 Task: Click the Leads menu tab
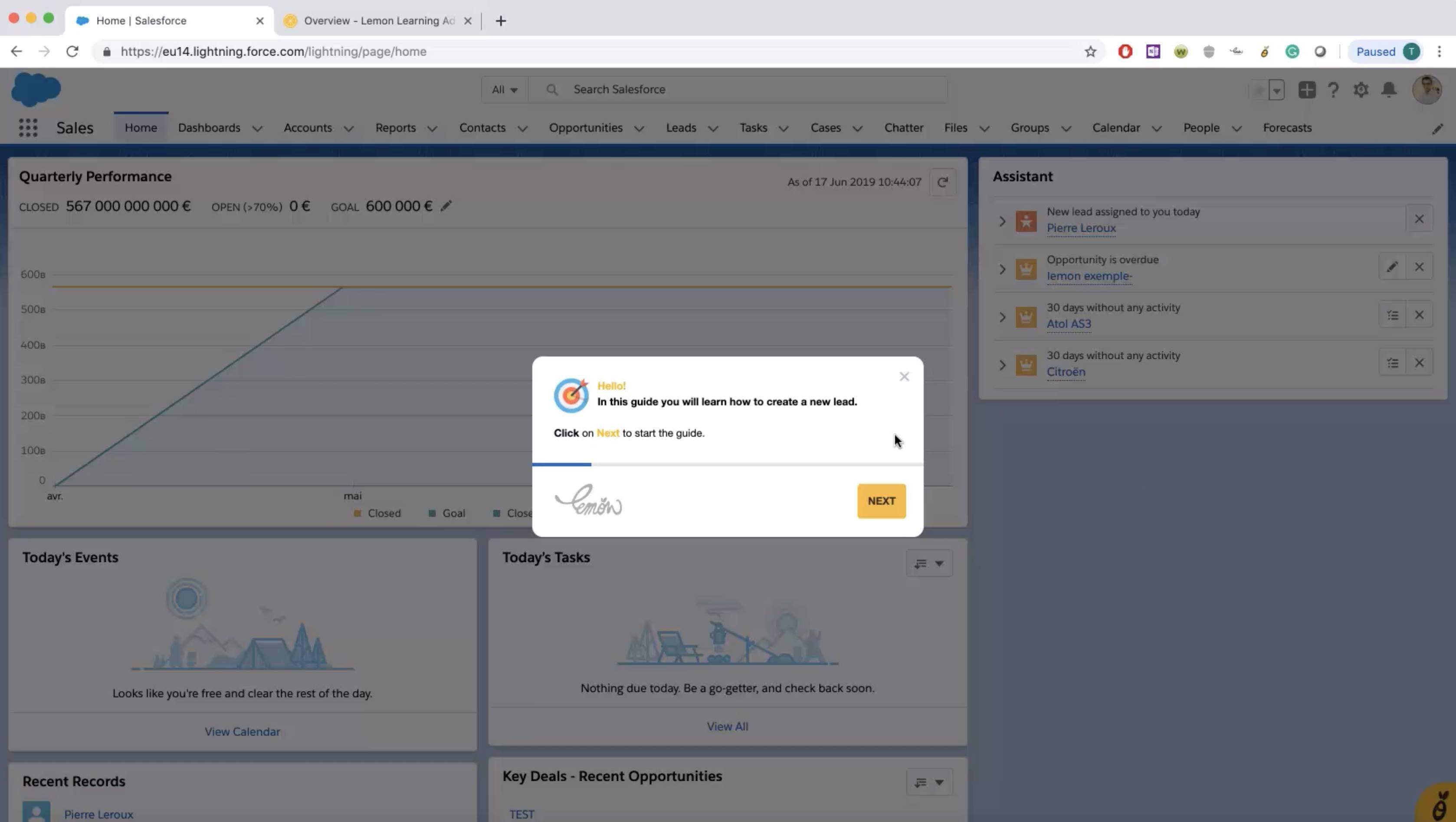point(681,127)
